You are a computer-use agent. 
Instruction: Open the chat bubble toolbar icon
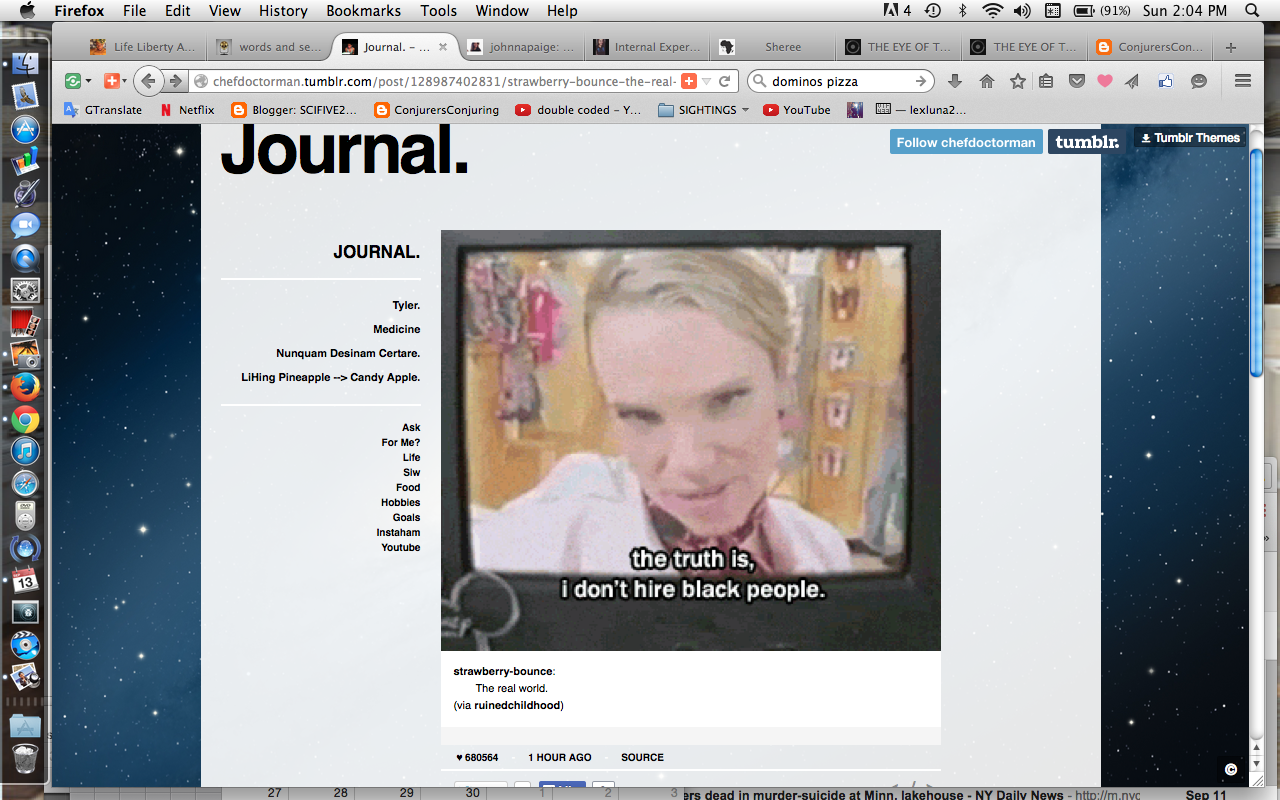coord(1199,81)
